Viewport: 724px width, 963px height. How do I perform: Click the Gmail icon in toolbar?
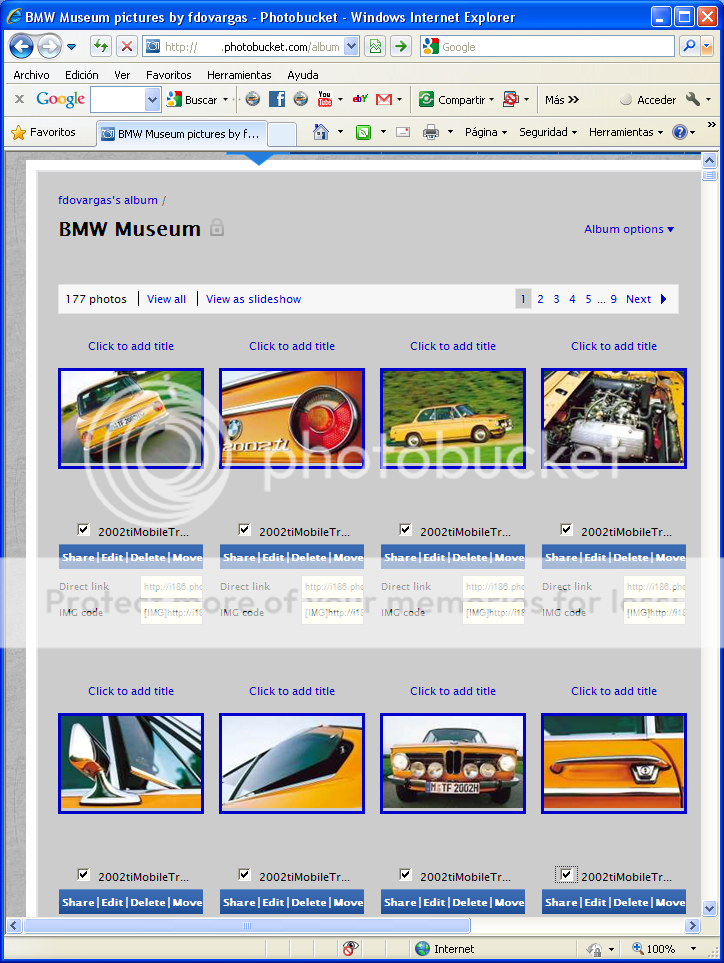(x=383, y=99)
